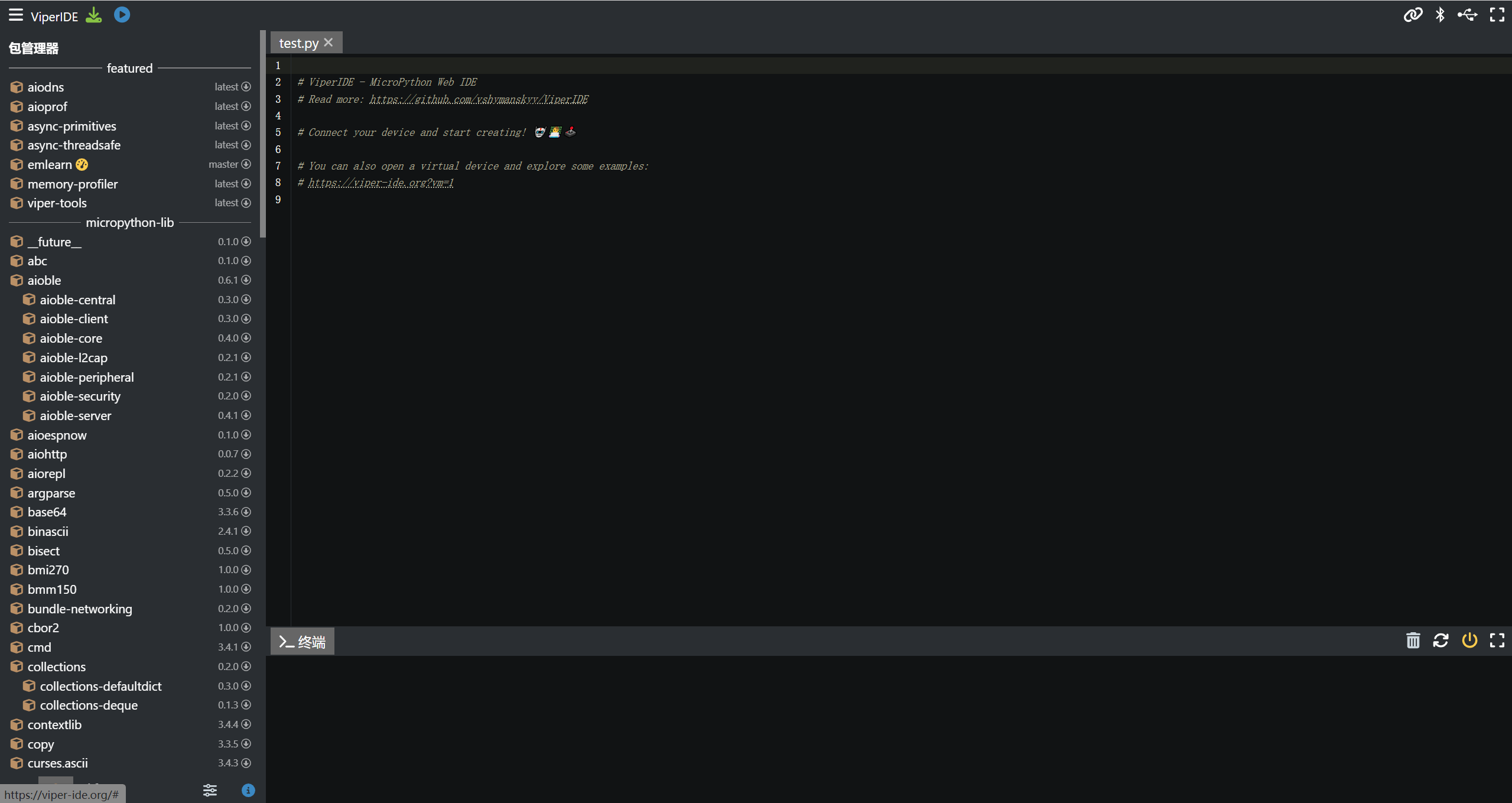Run the script with play button
Viewport: 1512px width, 803px height.
click(122, 15)
